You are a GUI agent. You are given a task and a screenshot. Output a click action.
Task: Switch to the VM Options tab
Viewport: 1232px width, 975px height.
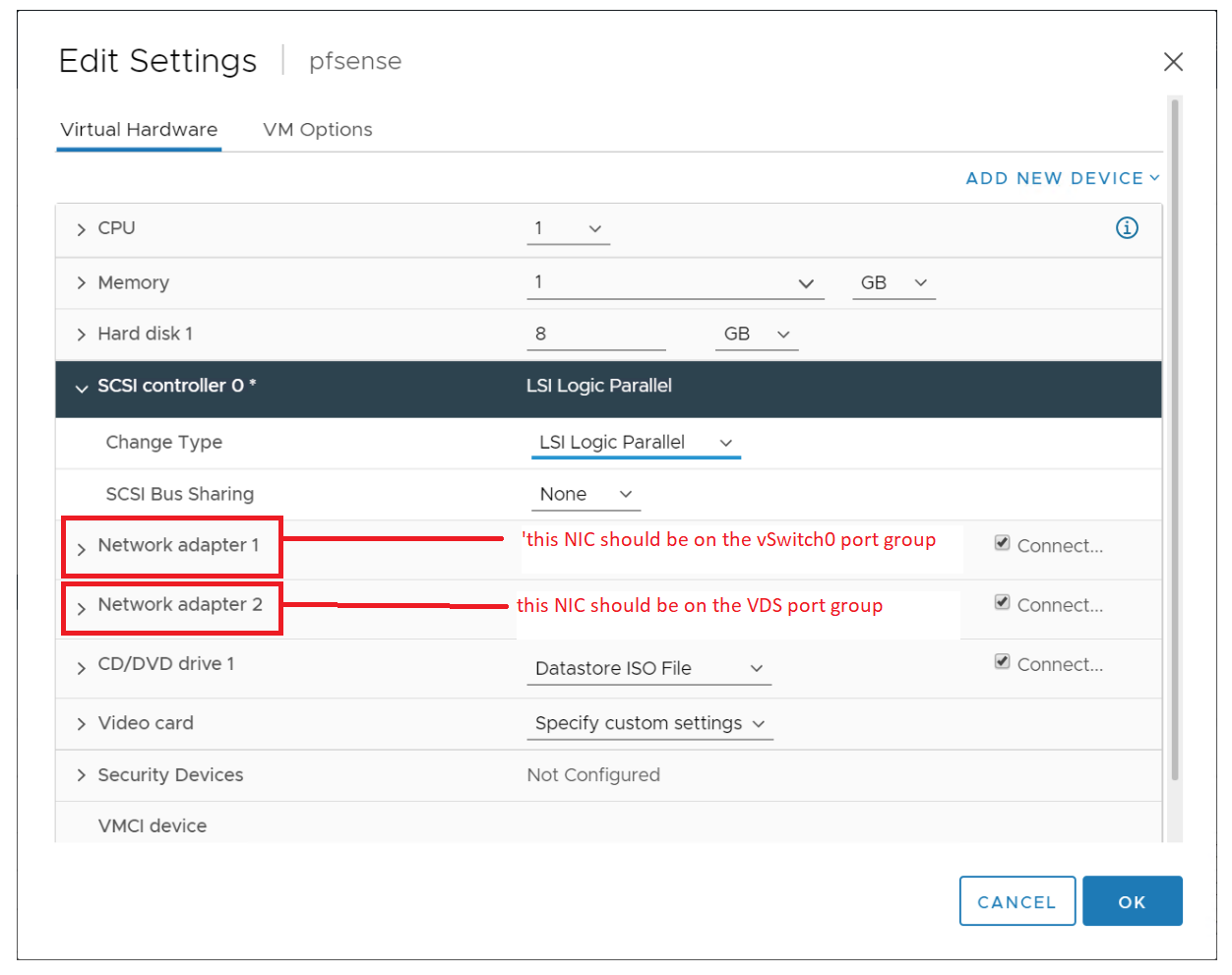click(317, 129)
